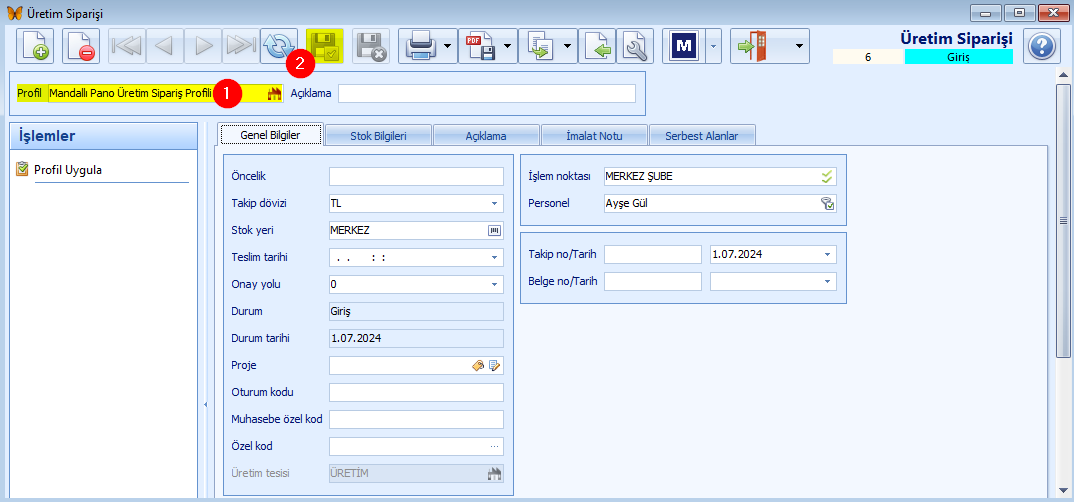Open help with the question mark icon
This screenshot has height=502, width=1074.
coord(1041,47)
